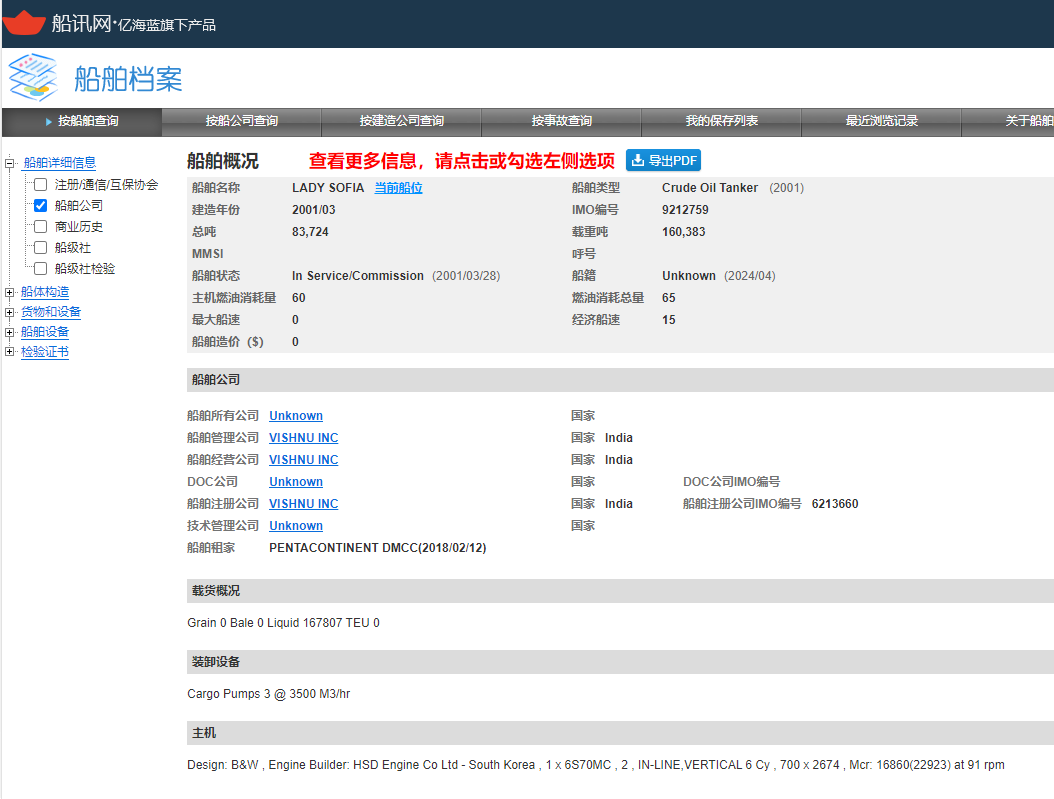Check the 商业历史 checkbox
Image resolution: width=1054 pixels, height=799 pixels.
pyautogui.click(x=40, y=226)
